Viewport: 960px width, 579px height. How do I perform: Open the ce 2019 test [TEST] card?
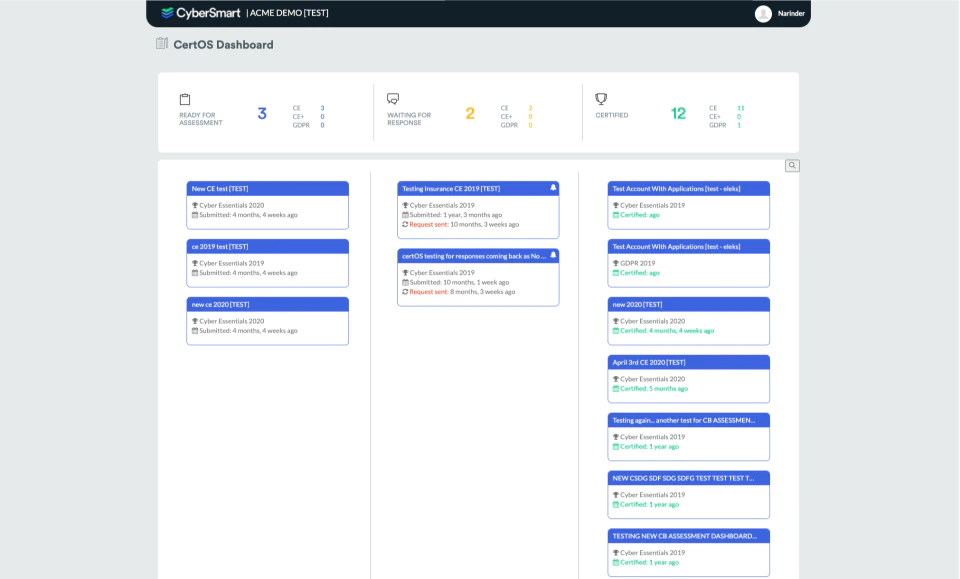pyautogui.click(x=268, y=263)
